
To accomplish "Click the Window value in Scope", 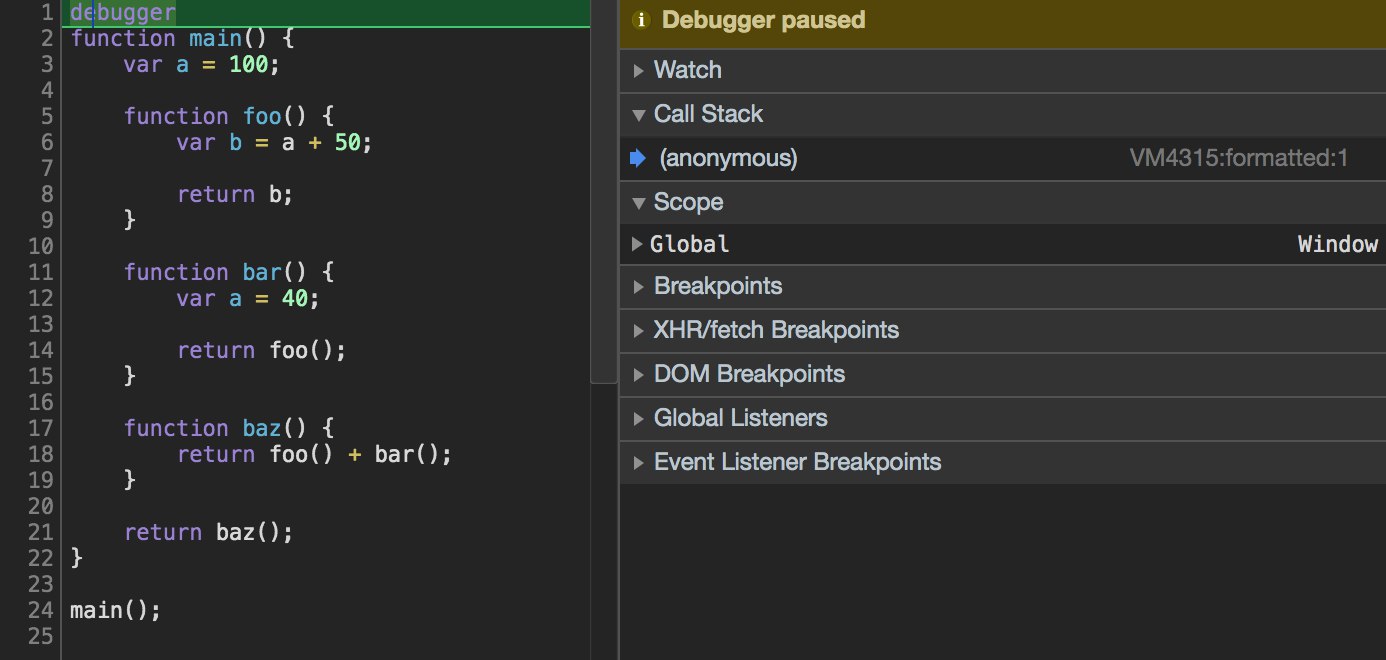I will pyautogui.click(x=1337, y=244).
